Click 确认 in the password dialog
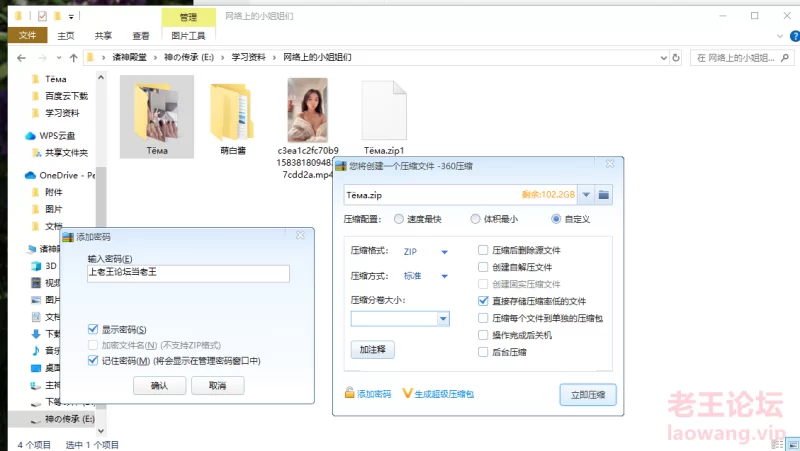Image resolution: width=800 pixels, height=451 pixels. (159, 385)
